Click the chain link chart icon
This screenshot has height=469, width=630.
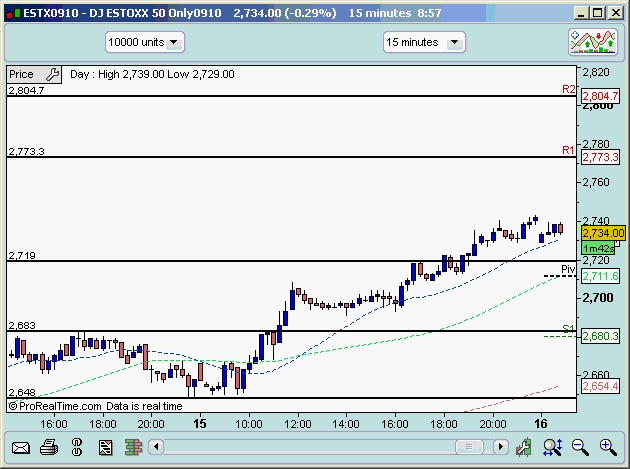click(77, 447)
